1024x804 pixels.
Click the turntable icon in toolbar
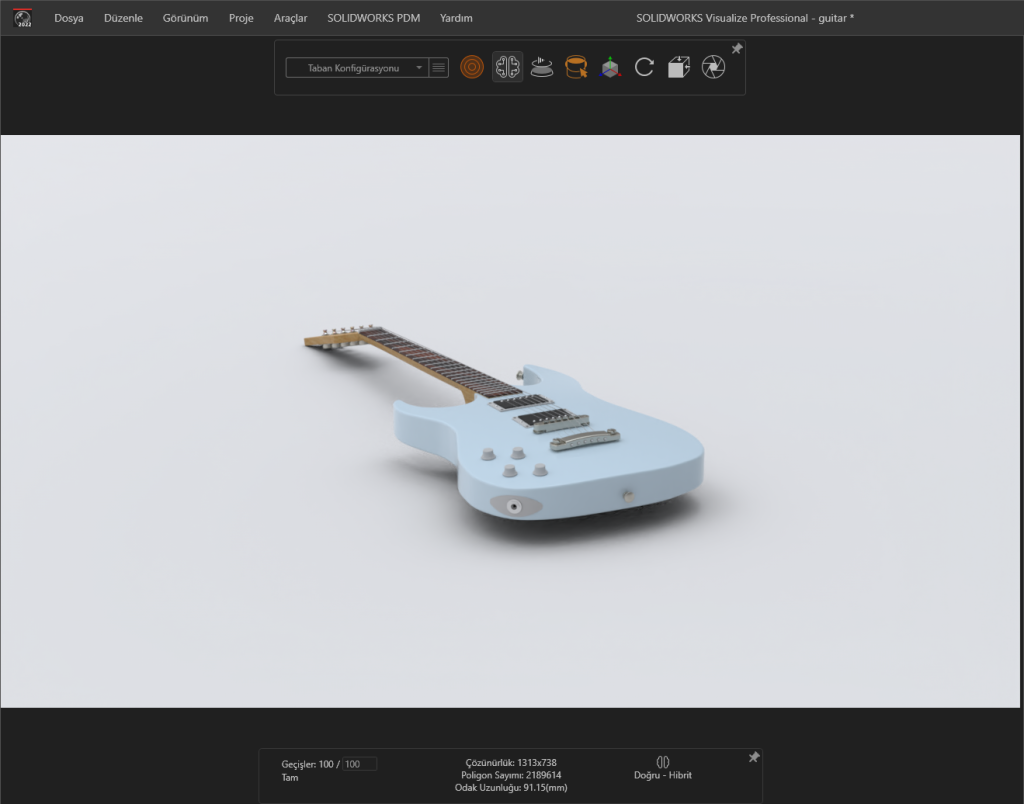click(x=542, y=67)
